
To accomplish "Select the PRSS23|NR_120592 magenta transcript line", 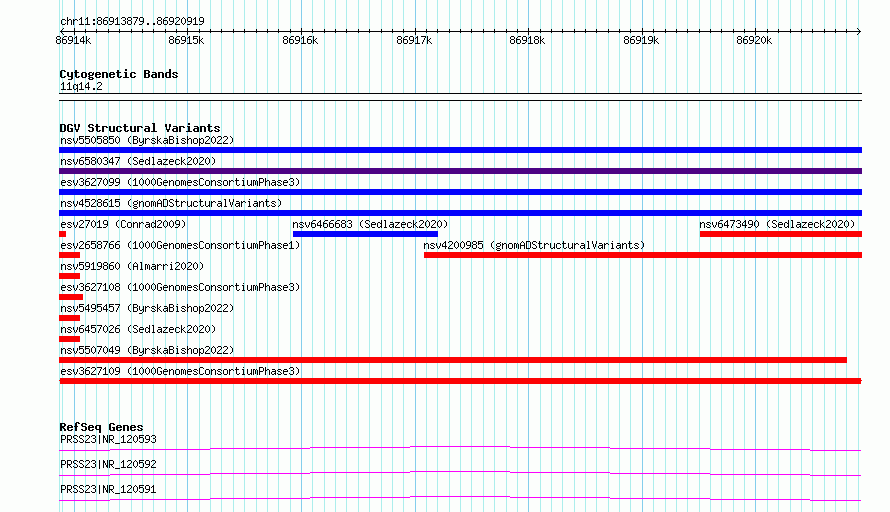I will (x=460, y=473).
